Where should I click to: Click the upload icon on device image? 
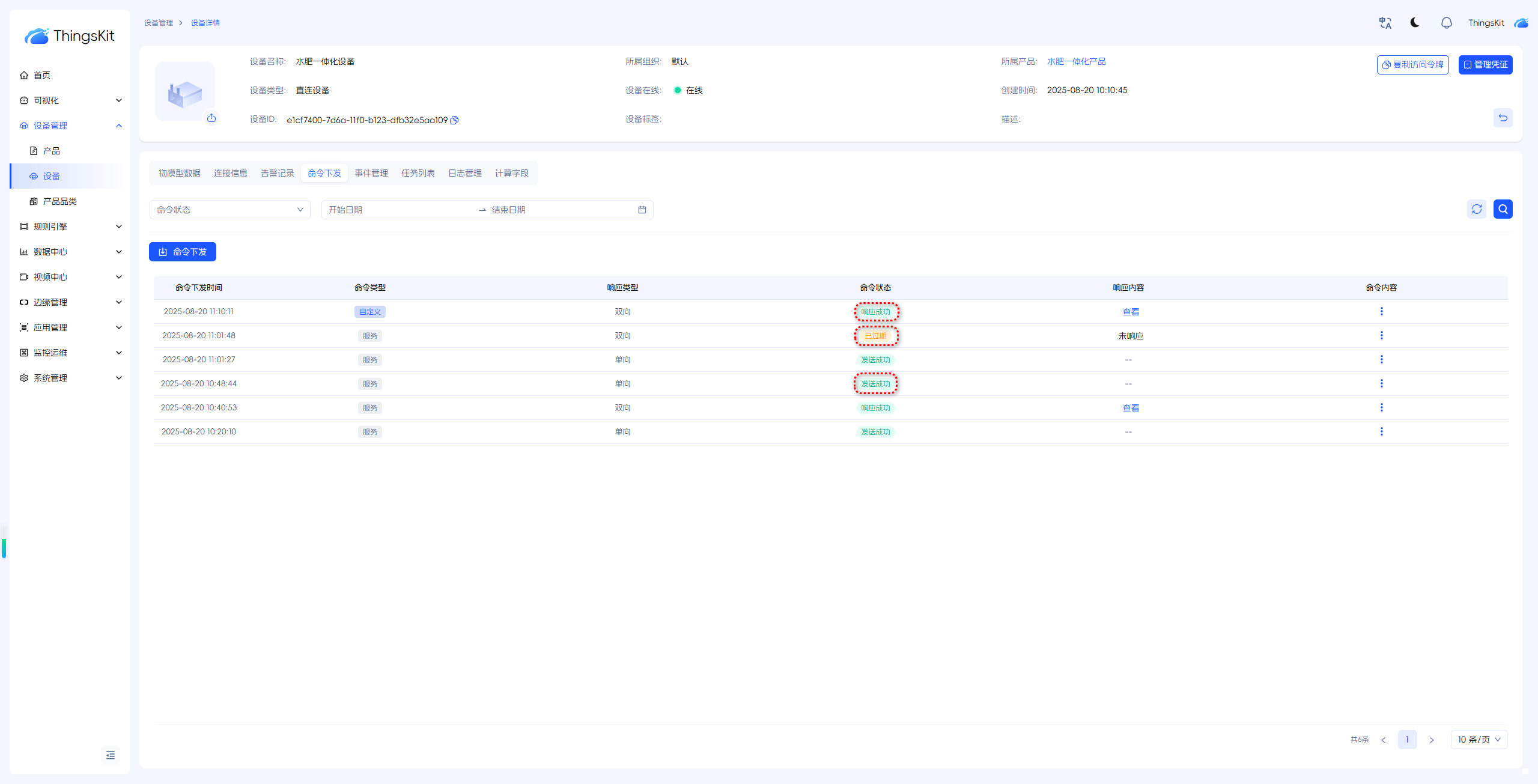click(x=211, y=118)
